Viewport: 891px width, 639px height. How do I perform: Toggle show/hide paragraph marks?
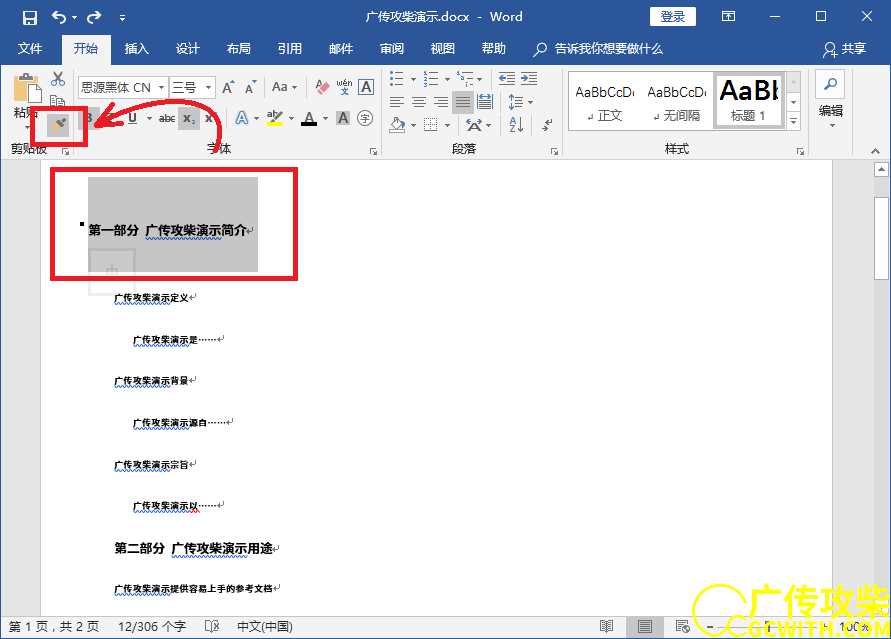coord(547,124)
